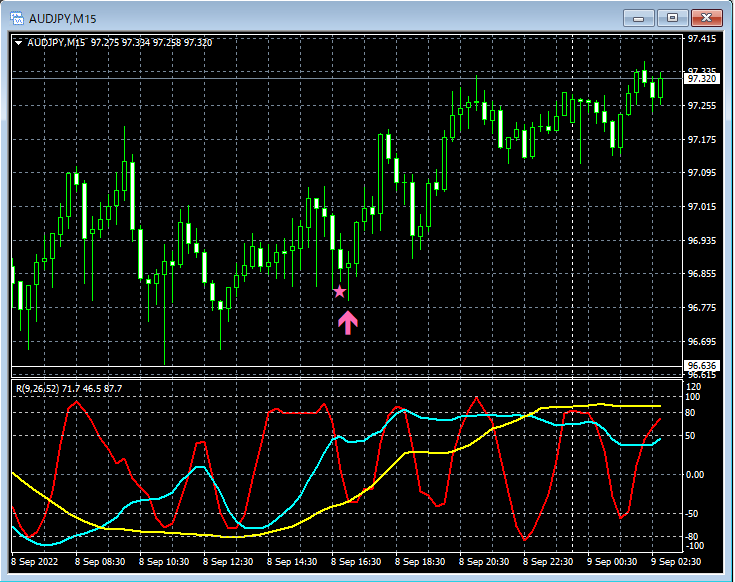Screen dimensions: 735x582
Task: Click the 8 Sep 12:30 time label
Action: click(228, 561)
